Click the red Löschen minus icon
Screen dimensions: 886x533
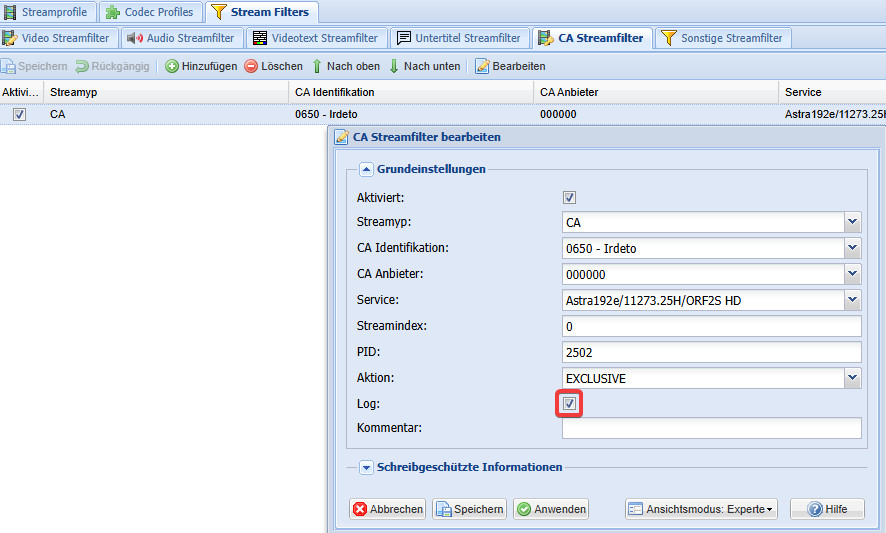point(251,66)
